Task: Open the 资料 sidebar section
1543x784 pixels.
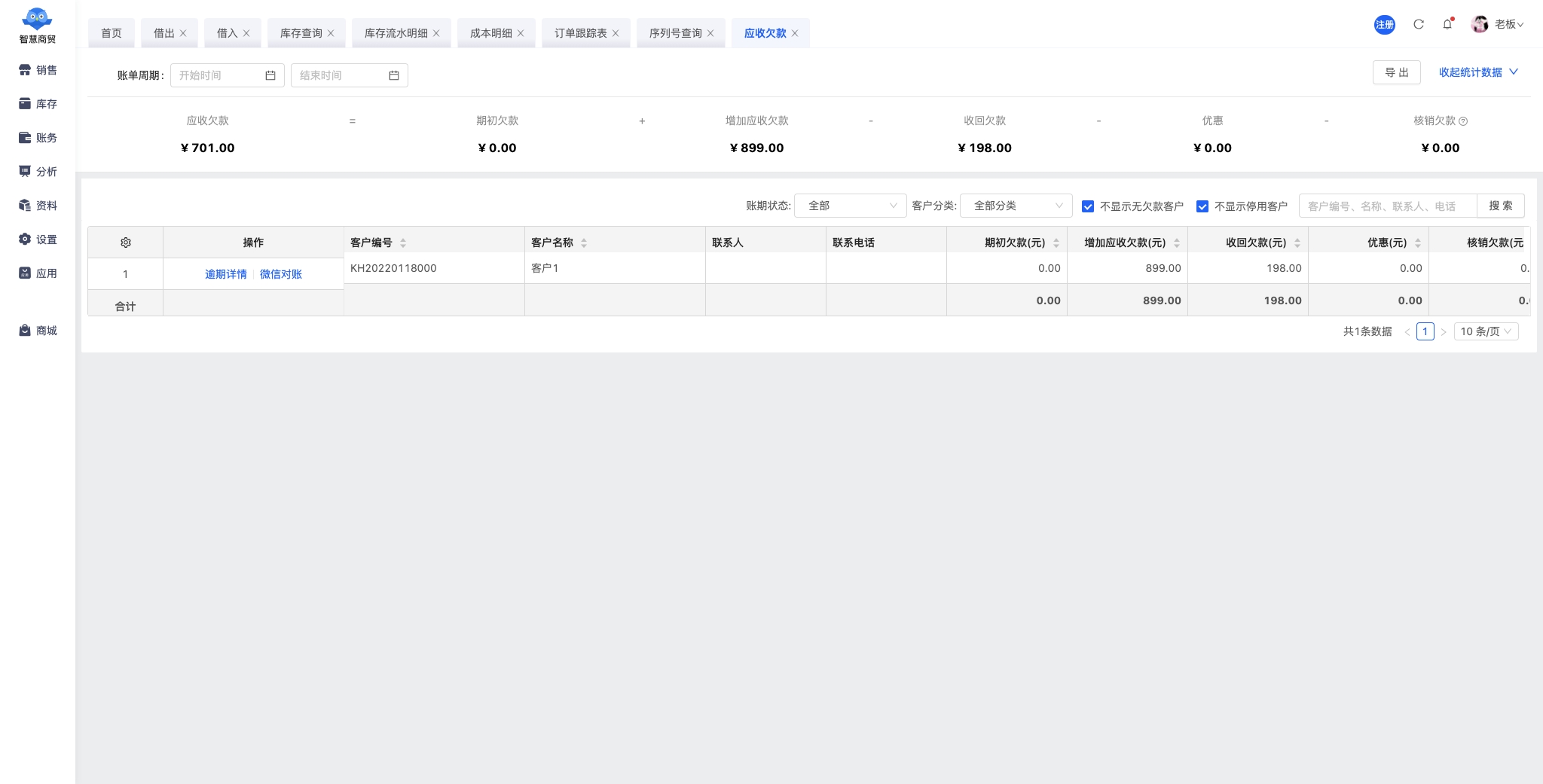Action: pyautogui.click(x=38, y=206)
